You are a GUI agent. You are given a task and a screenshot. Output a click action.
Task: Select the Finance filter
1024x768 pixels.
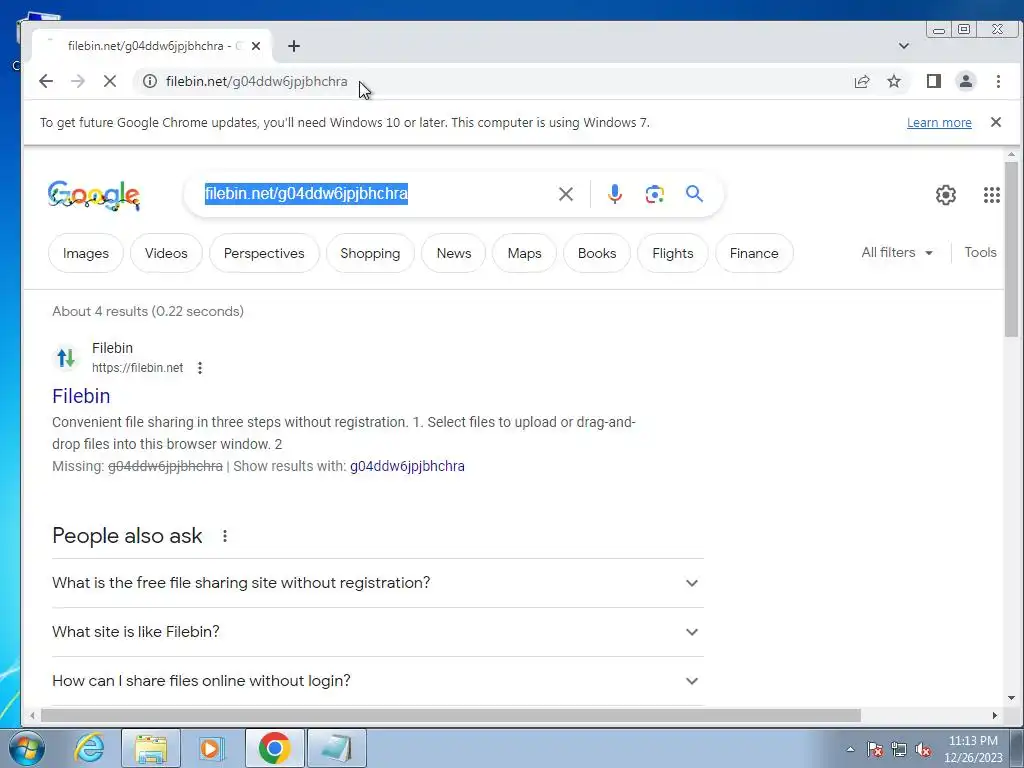(x=754, y=253)
